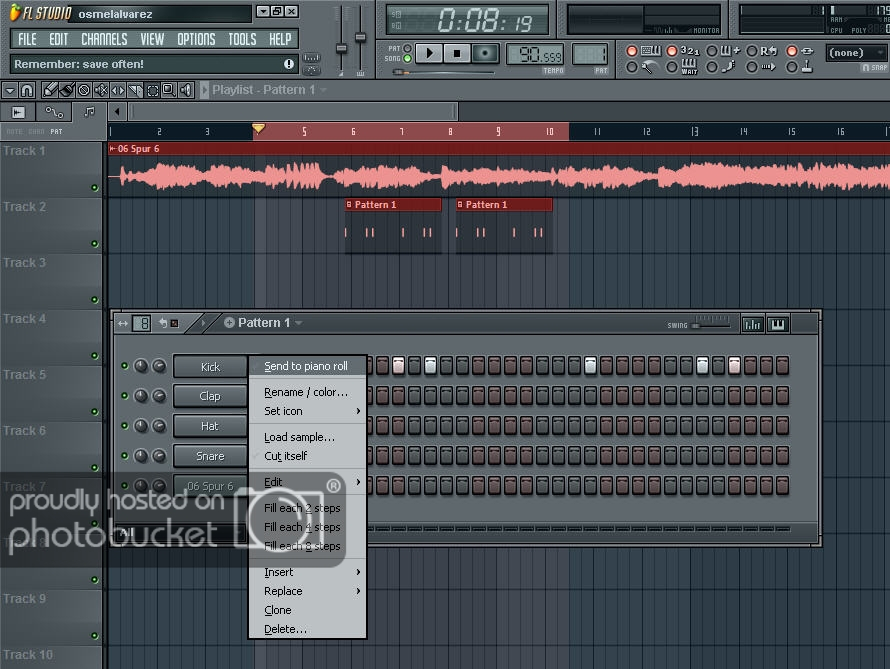Open the snap (none) dropdown
Image resolution: width=890 pixels, height=669 pixels.
(x=855, y=53)
